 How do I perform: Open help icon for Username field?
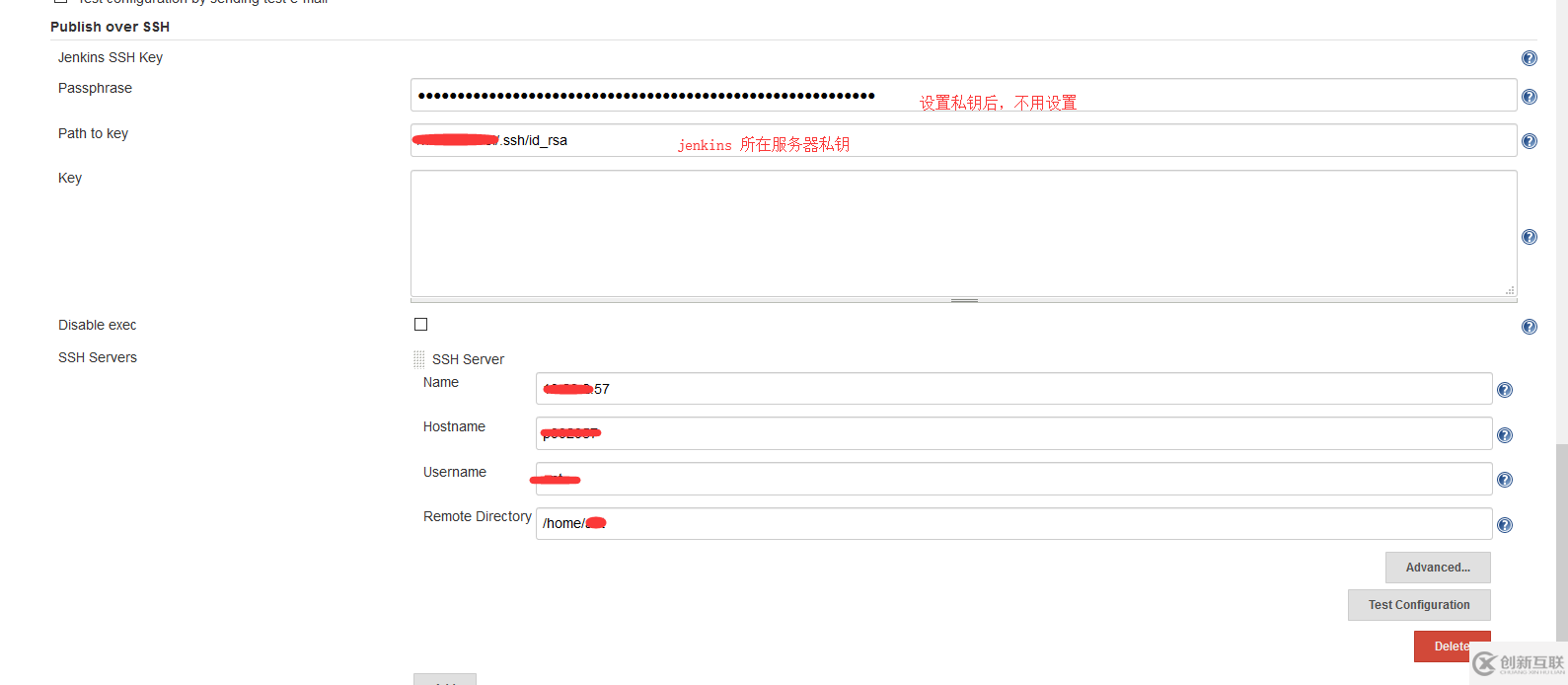point(1504,480)
